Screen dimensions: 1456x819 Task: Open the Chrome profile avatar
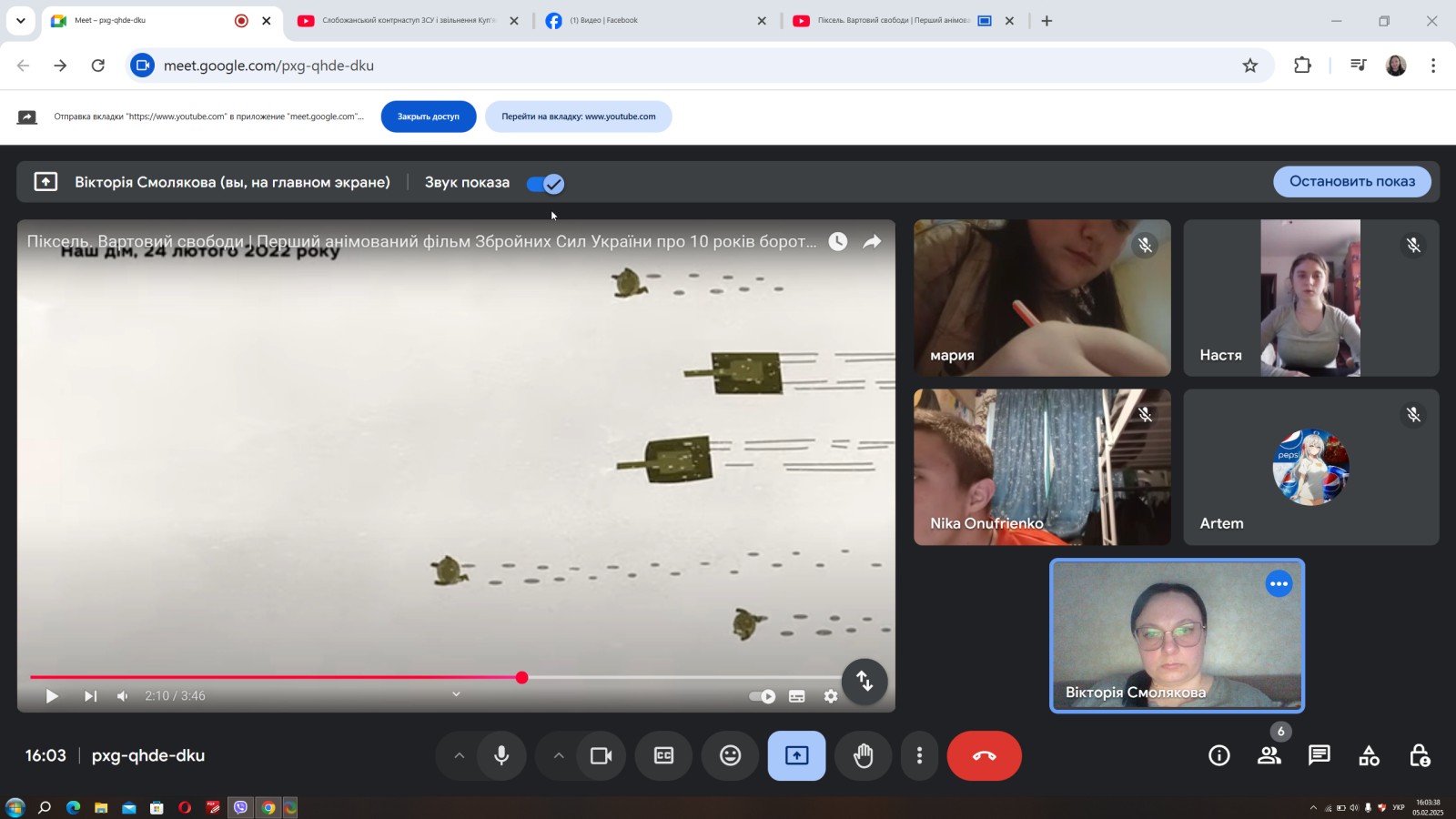1396,66
